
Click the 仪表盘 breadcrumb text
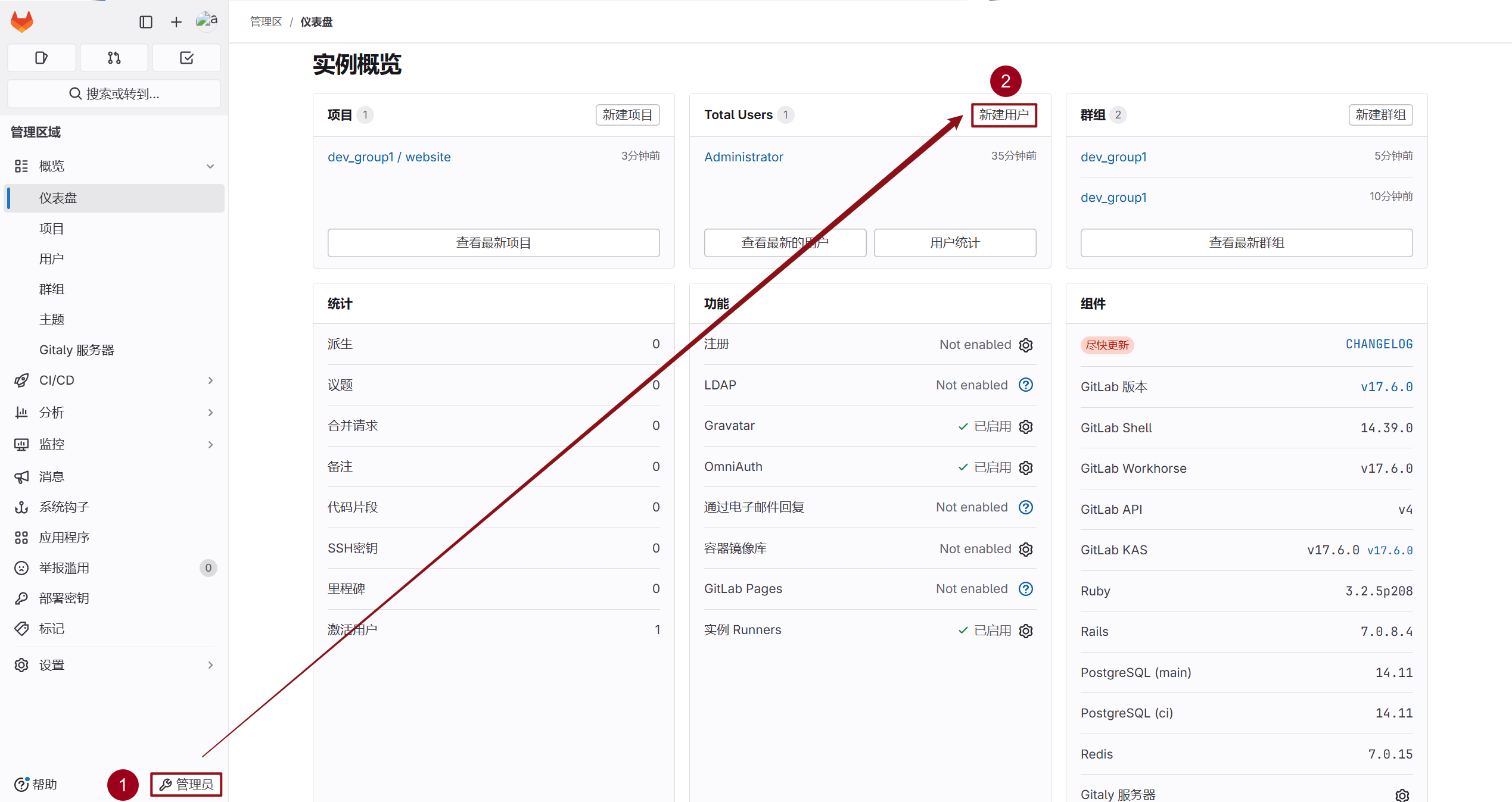pos(316,22)
